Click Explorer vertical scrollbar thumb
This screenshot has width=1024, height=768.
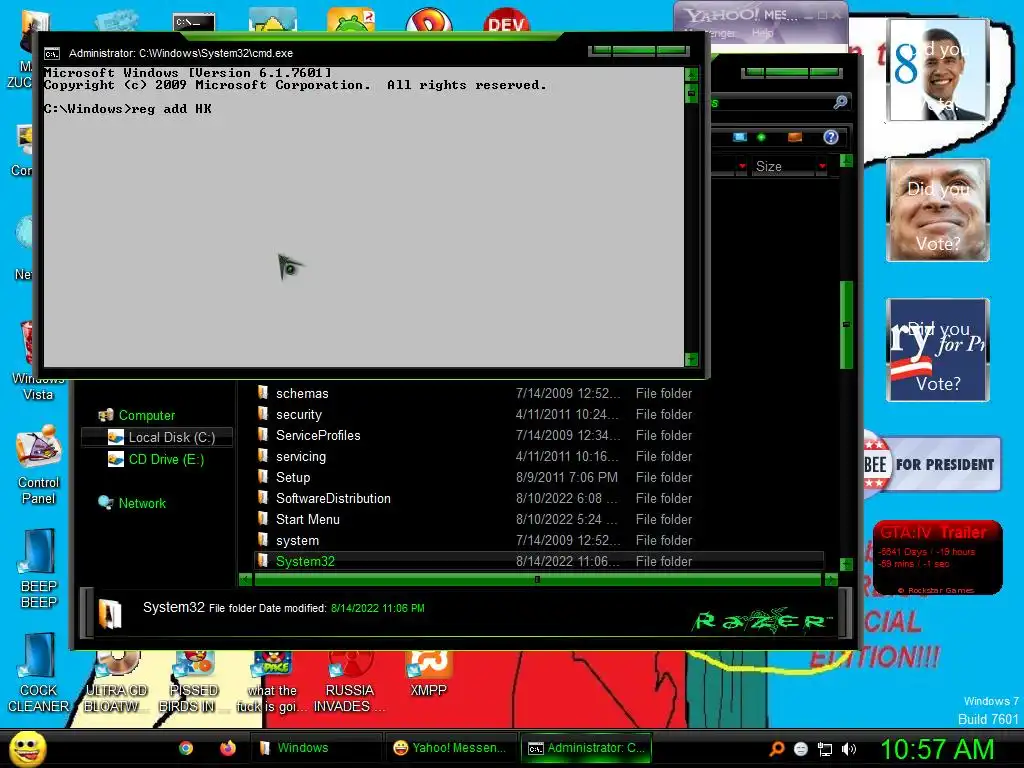pyautogui.click(x=846, y=325)
